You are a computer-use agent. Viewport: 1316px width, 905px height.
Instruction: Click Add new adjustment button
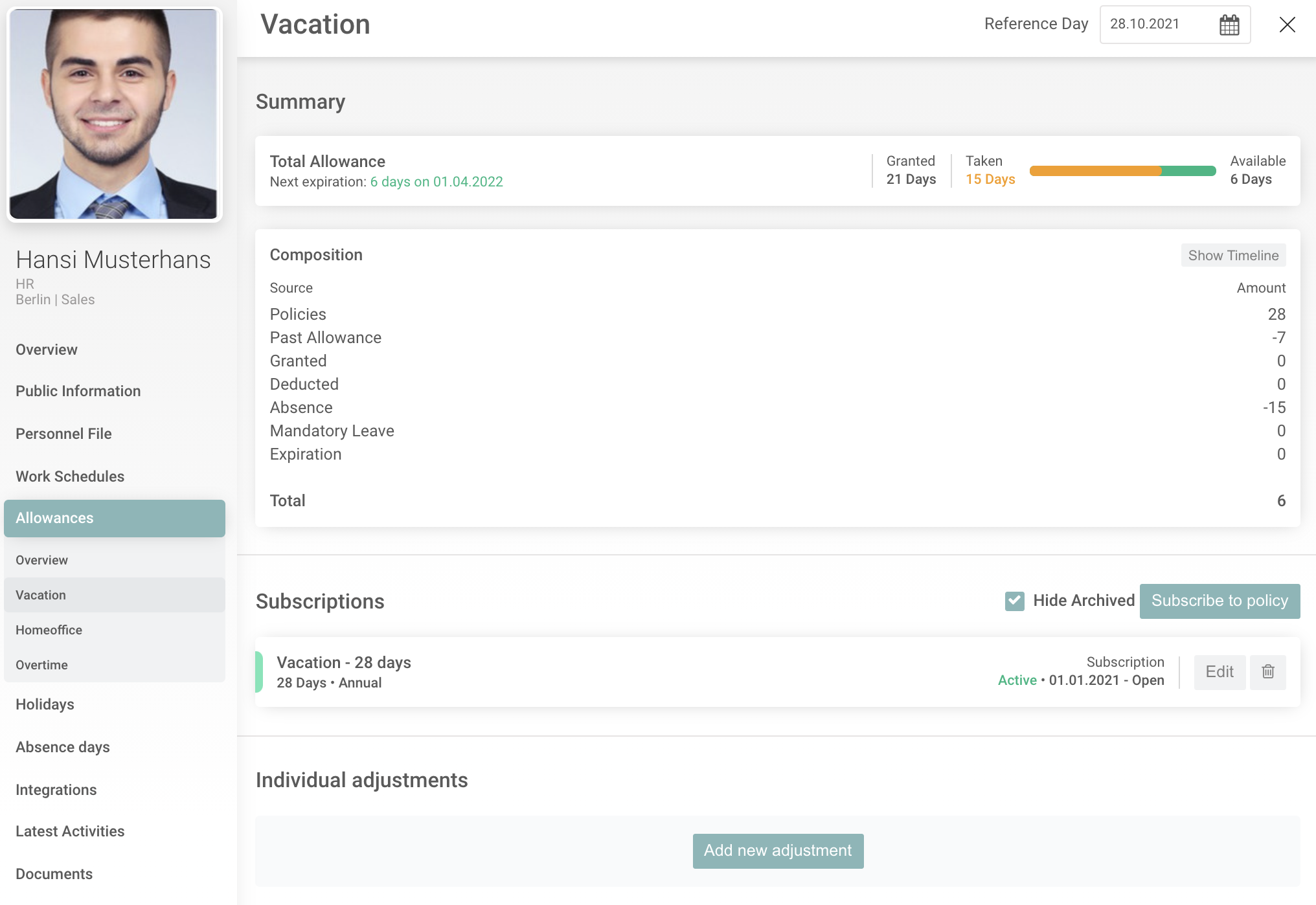(x=777, y=850)
